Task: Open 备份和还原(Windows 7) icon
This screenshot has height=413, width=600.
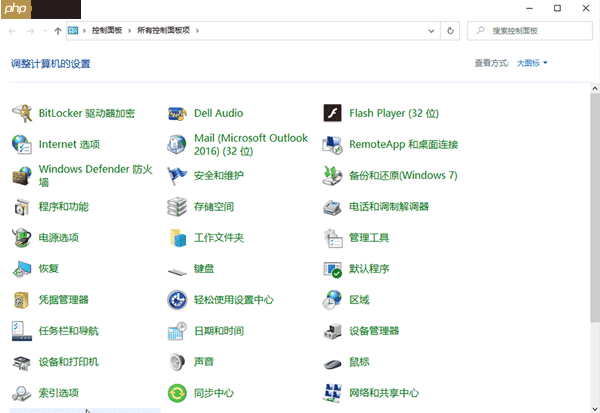Action: pos(333,176)
